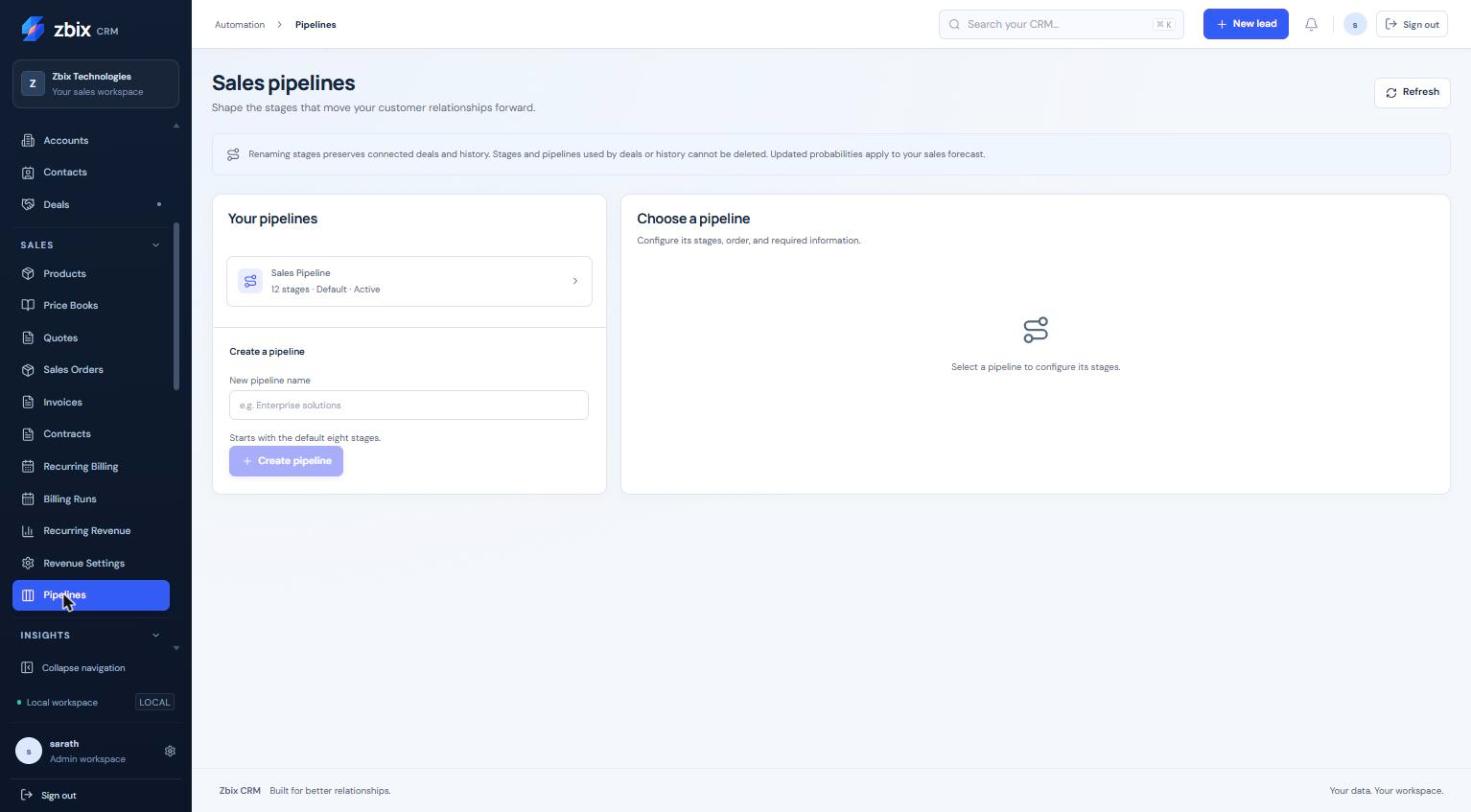
Task: Click Sign out at sidebar bottom
Action: [48, 796]
